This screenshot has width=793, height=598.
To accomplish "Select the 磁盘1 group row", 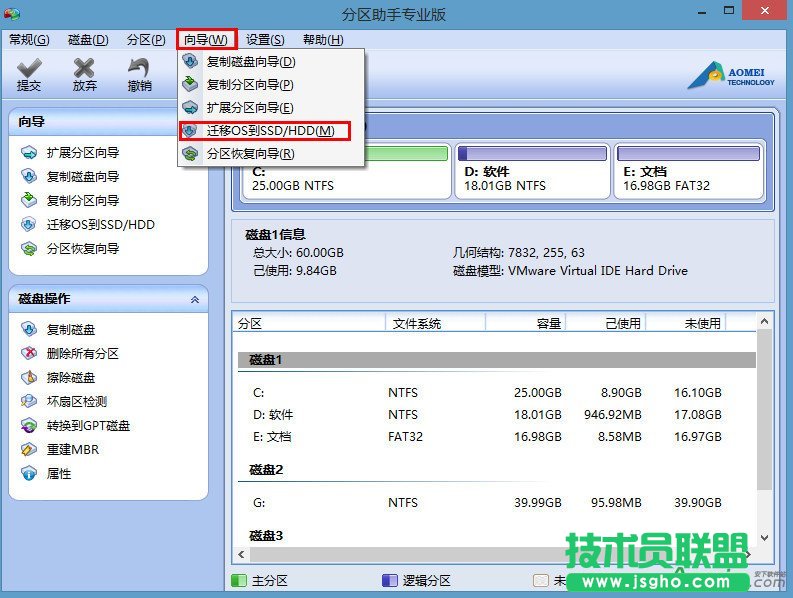I will click(x=497, y=360).
